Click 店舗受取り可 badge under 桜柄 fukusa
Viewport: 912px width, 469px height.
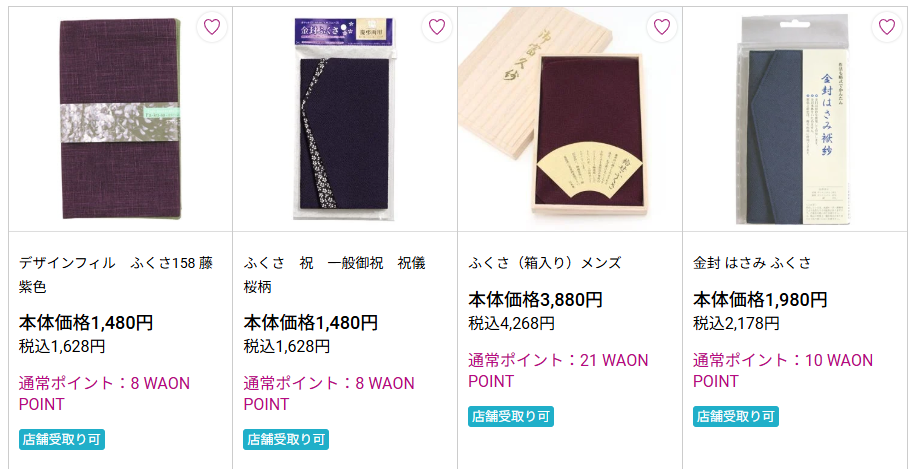click(286, 439)
